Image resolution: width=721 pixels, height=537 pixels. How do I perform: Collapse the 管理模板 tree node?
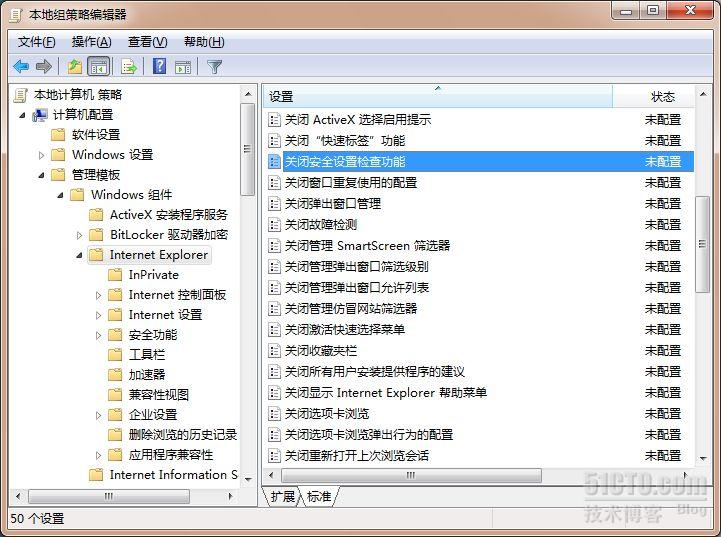(41, 175)
